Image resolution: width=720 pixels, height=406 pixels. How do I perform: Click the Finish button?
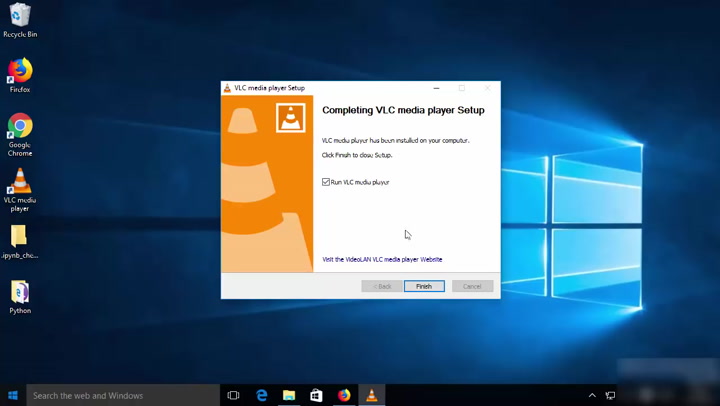(424, 286)
